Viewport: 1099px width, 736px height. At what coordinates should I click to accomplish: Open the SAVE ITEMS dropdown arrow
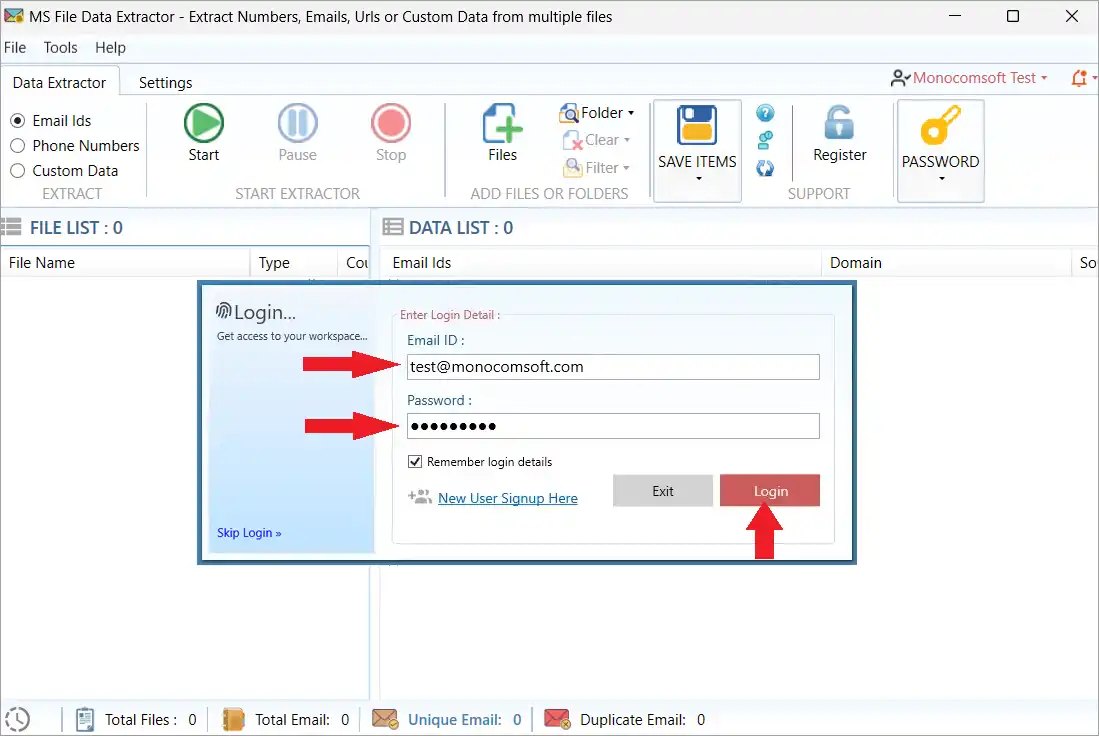698,179
